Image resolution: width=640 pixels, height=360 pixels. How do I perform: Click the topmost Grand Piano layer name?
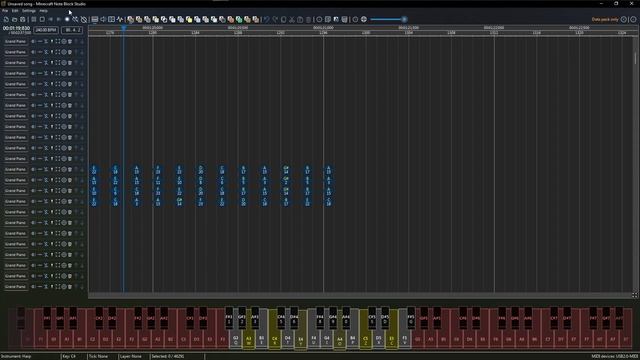(15, 41)
